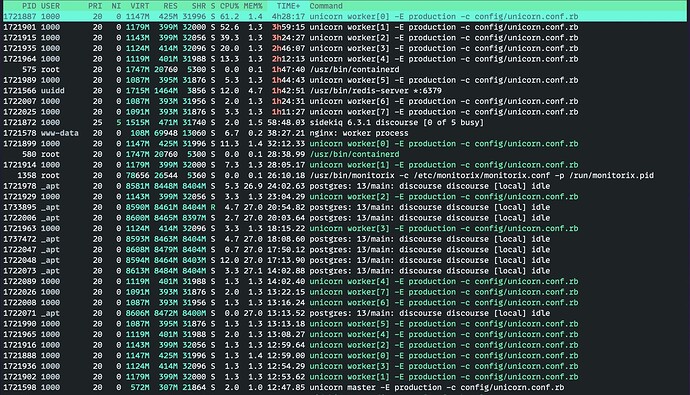Sort by the SHR column header

click(x=198, y=6)
